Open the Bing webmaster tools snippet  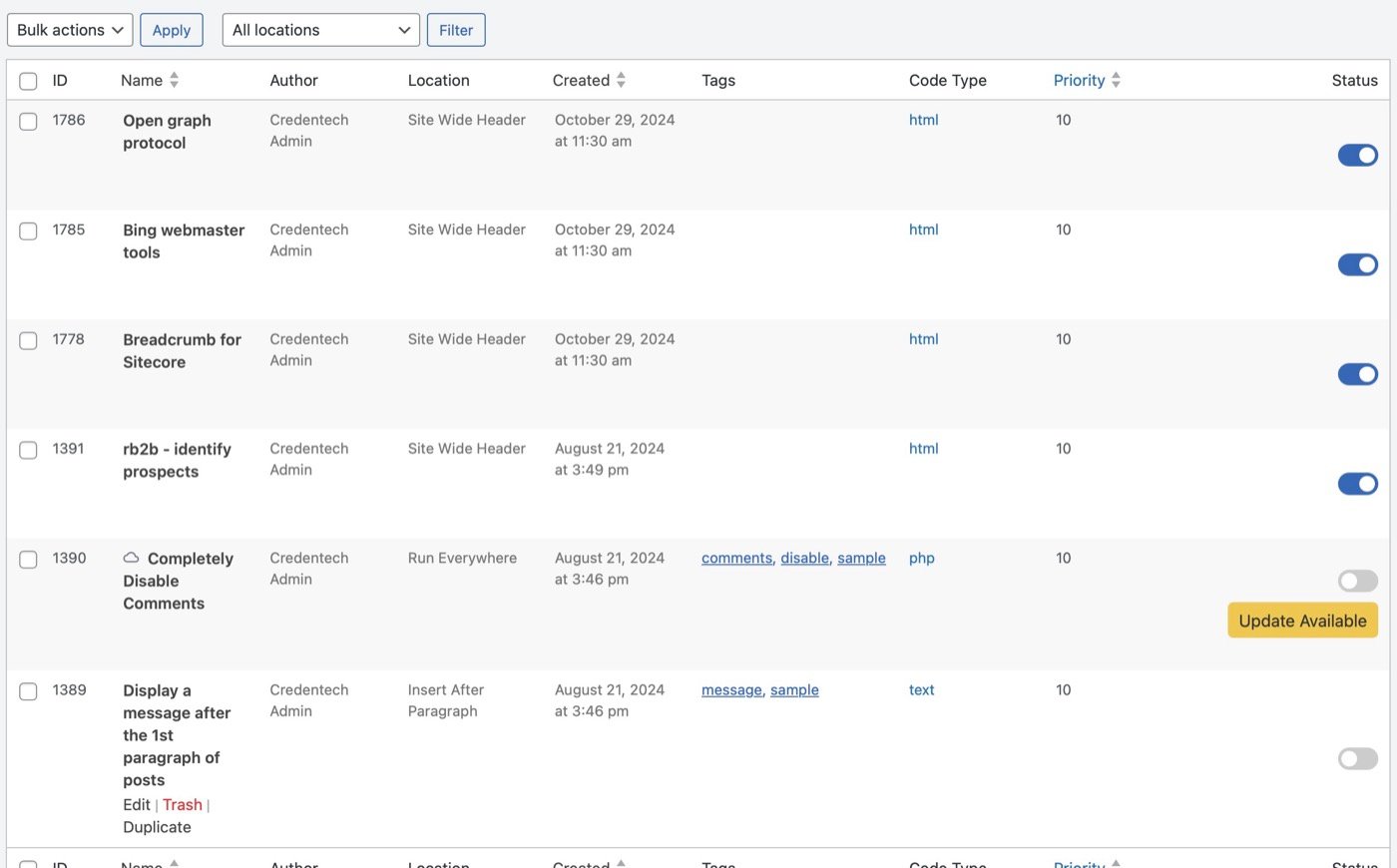[x=184, y=241]
